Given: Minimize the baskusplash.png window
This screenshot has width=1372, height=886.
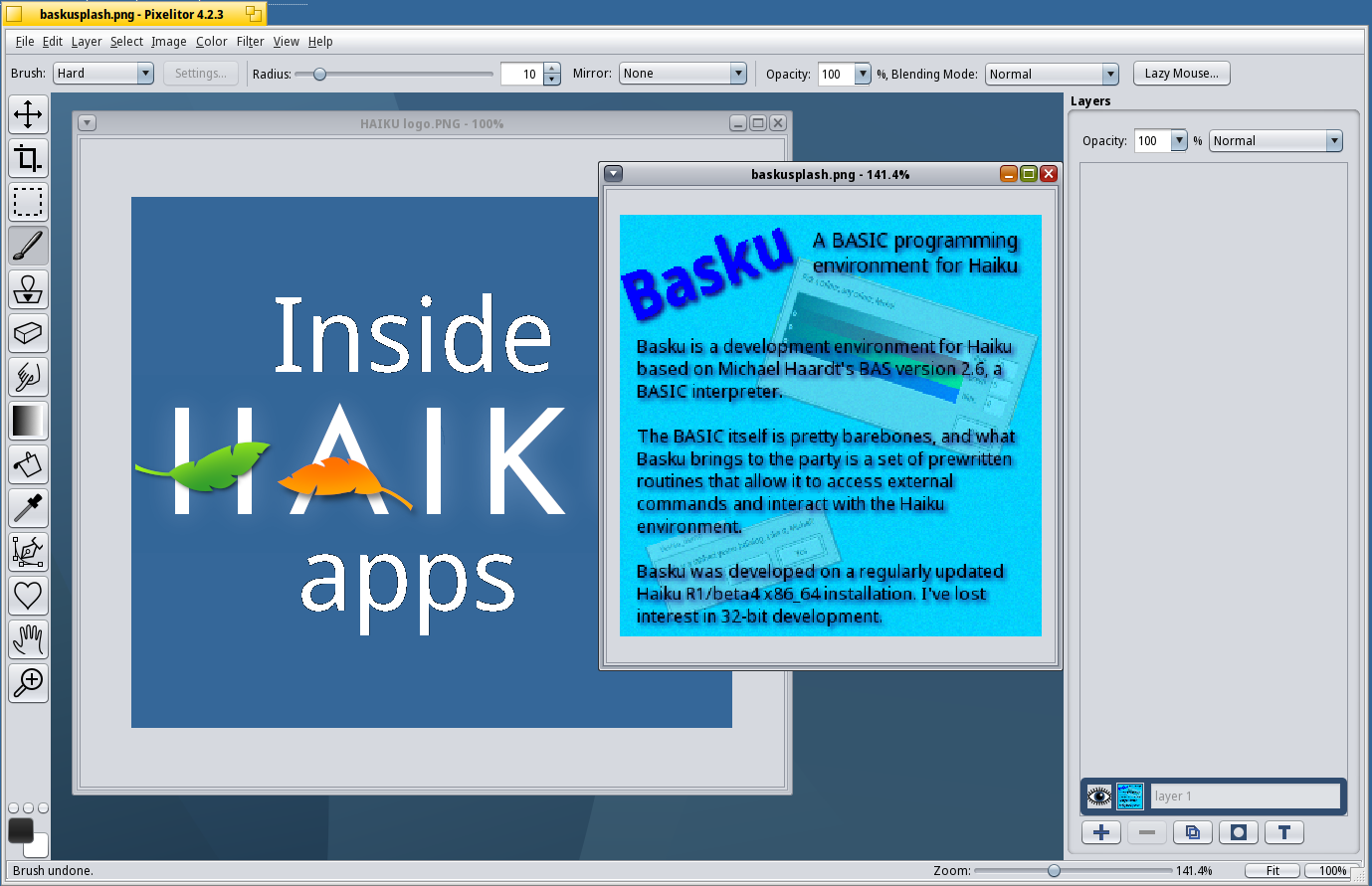Looking at the screenshot, I should [1009, 174].
